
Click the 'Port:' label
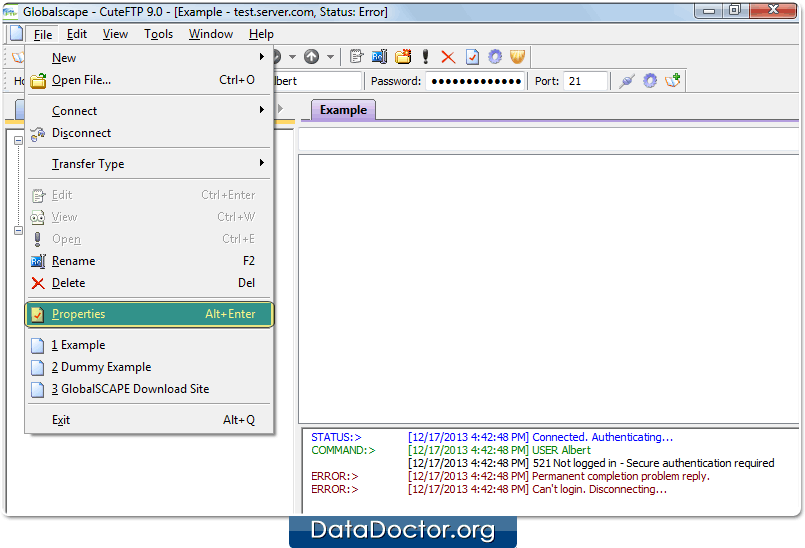[547, 81]
